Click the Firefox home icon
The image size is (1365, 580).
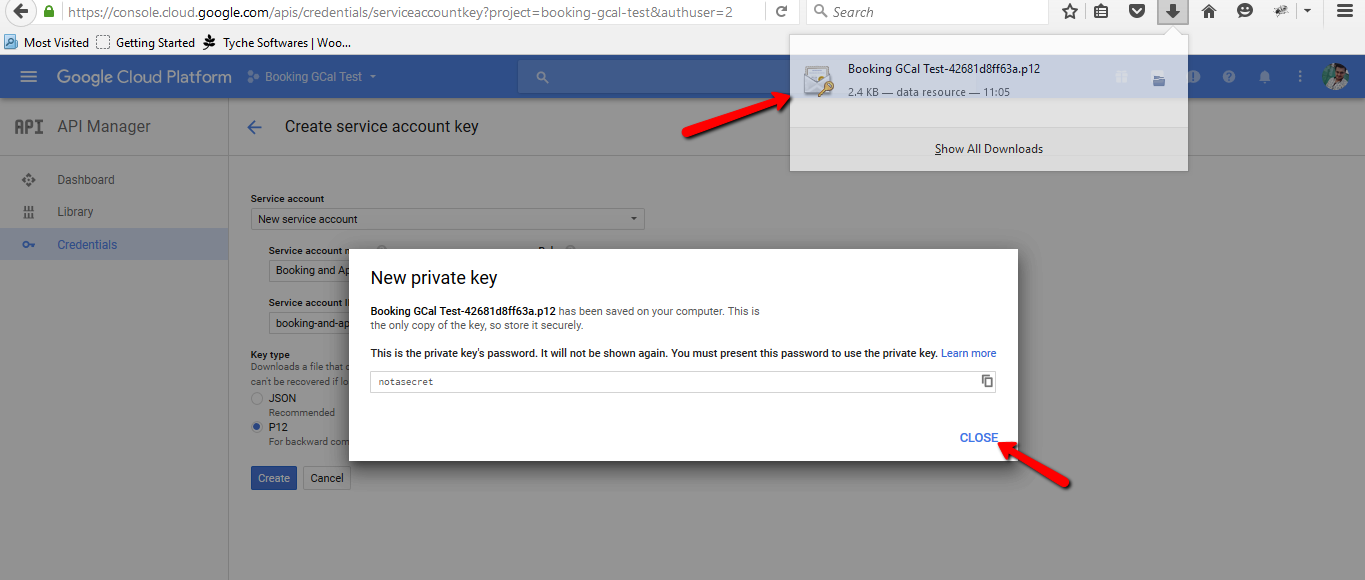click(x=1208, y=12)
